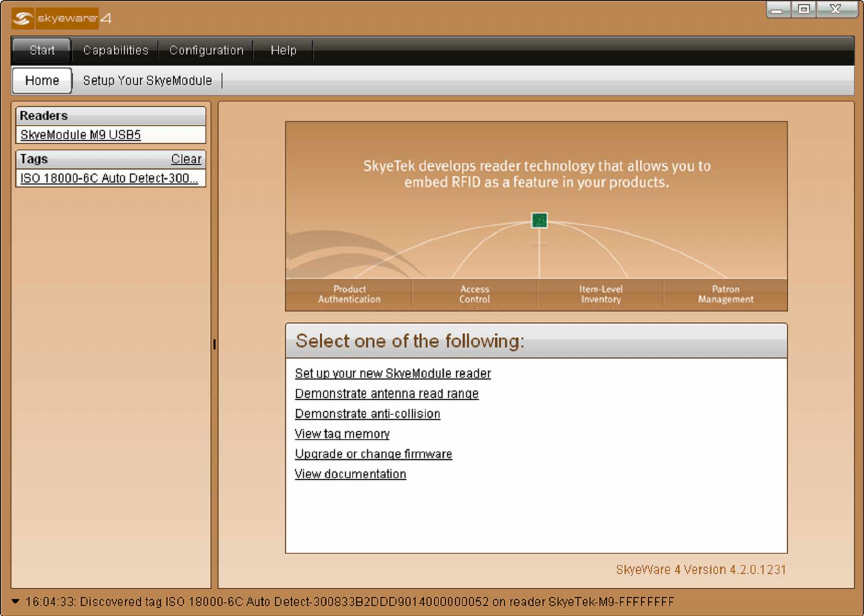This screenshot has height=616, width=864.
Task: Click SkyeWare 4 Version 4.2.0.1231 text
Action: tap(701, 570)
